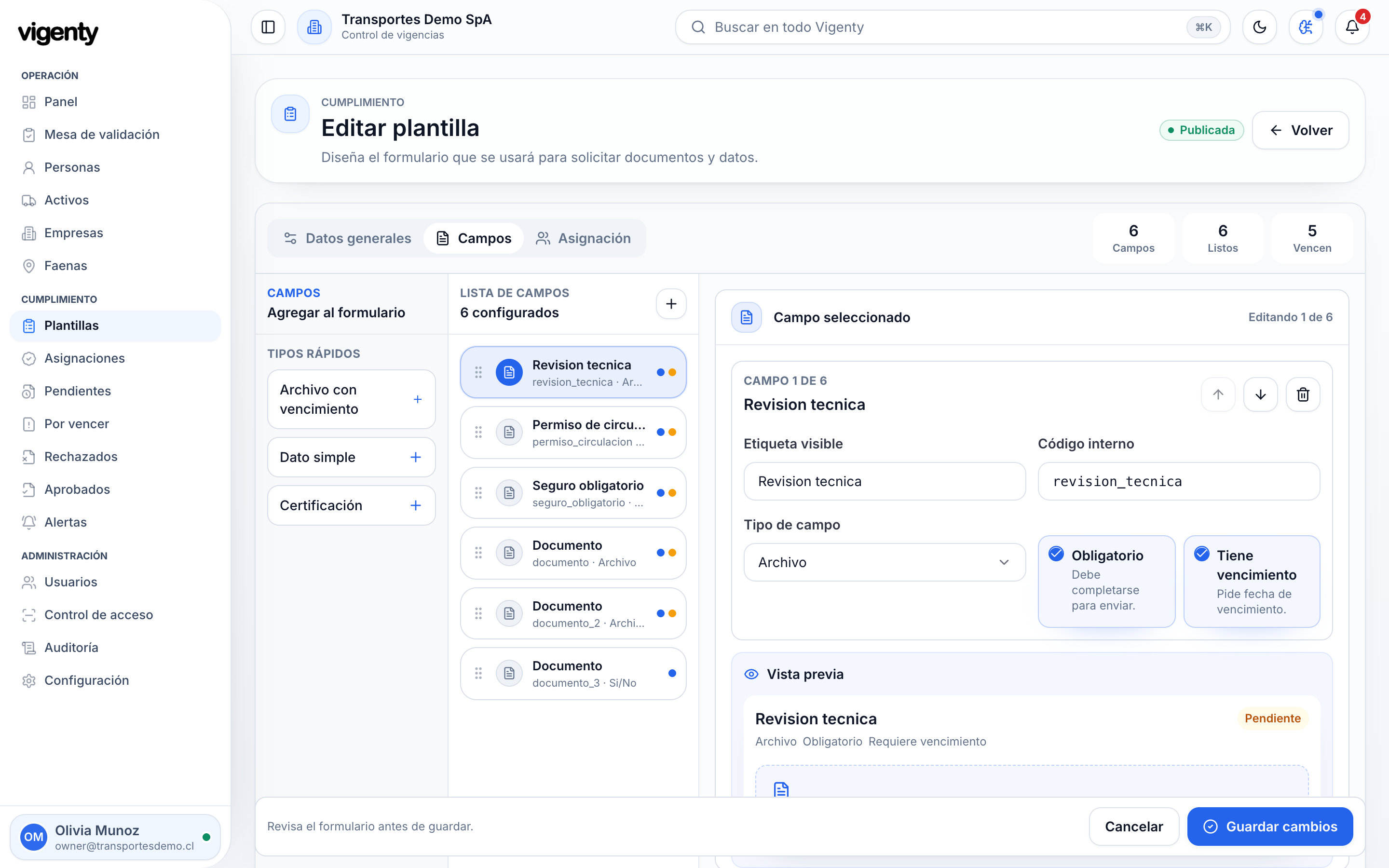Switch to dark mode with the moon icon

pyautogui.click(x=1259, y=27)
